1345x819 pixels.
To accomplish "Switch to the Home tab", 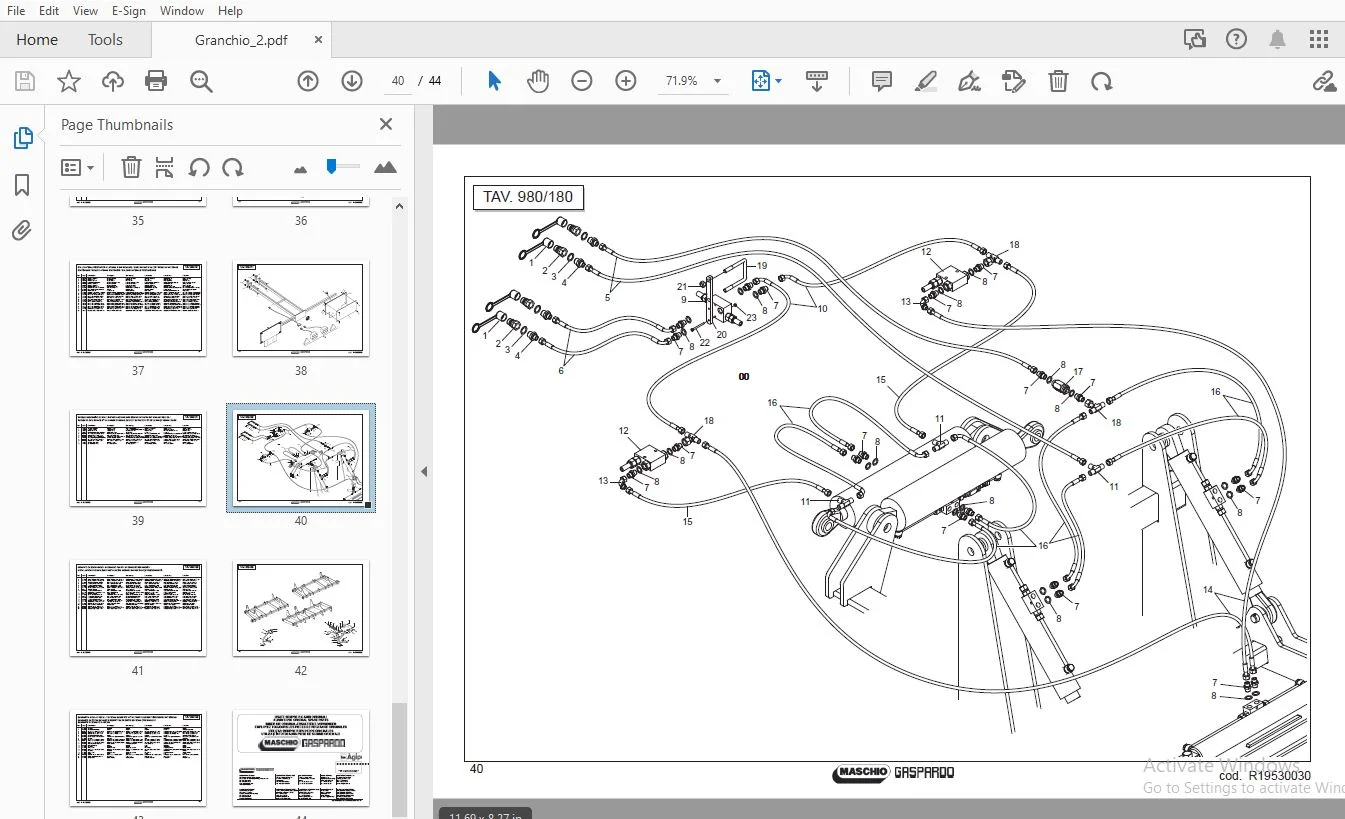I will 37,40.
